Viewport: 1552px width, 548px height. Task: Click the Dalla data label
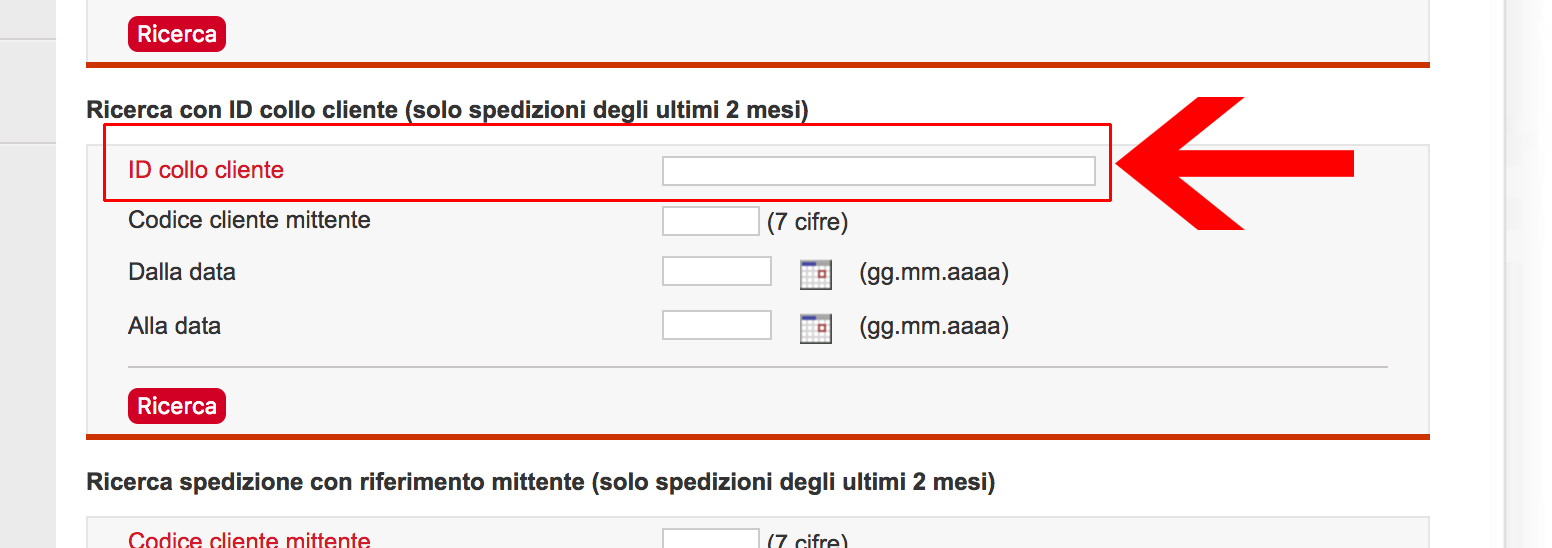(x=182, y=272)
